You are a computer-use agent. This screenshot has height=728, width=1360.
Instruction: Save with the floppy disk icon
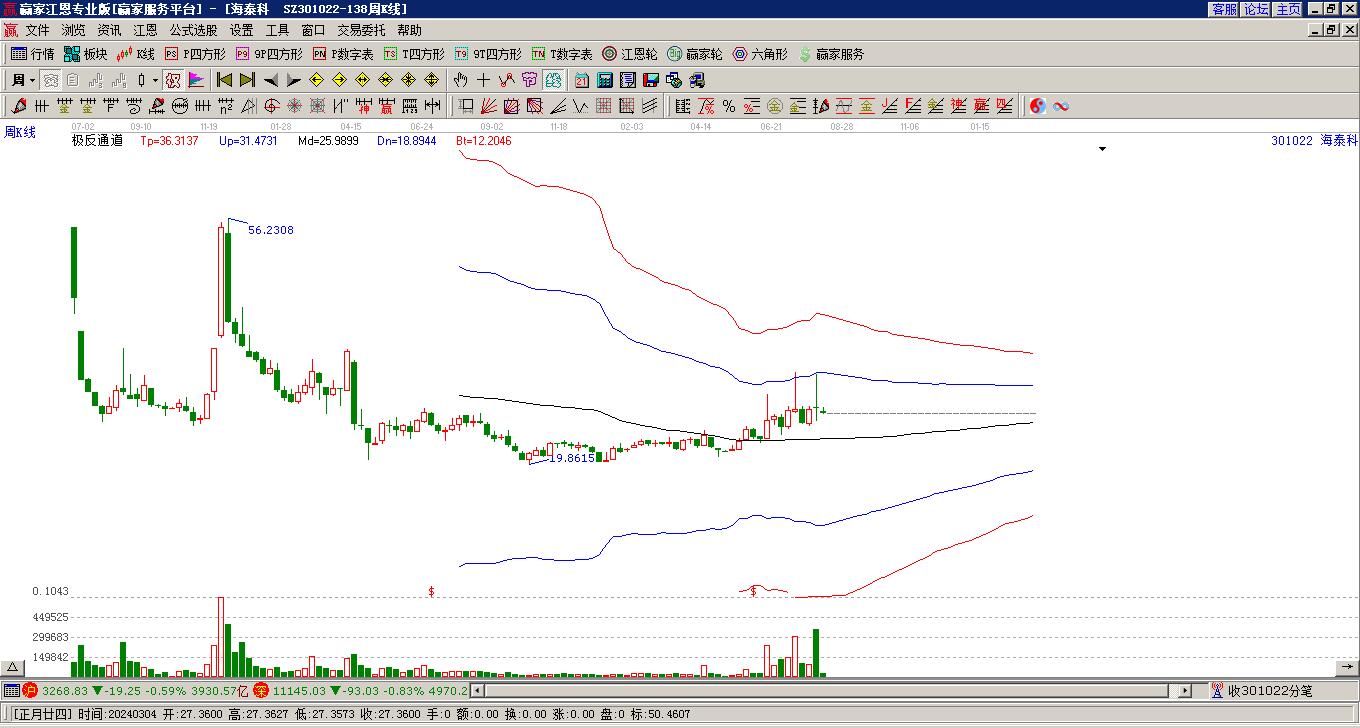651,80
